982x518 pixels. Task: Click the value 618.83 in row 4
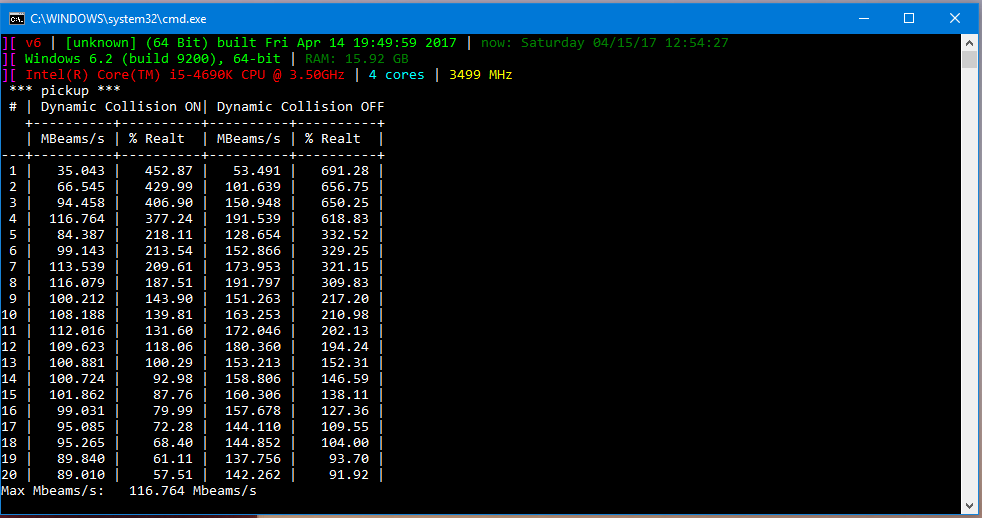345,219
